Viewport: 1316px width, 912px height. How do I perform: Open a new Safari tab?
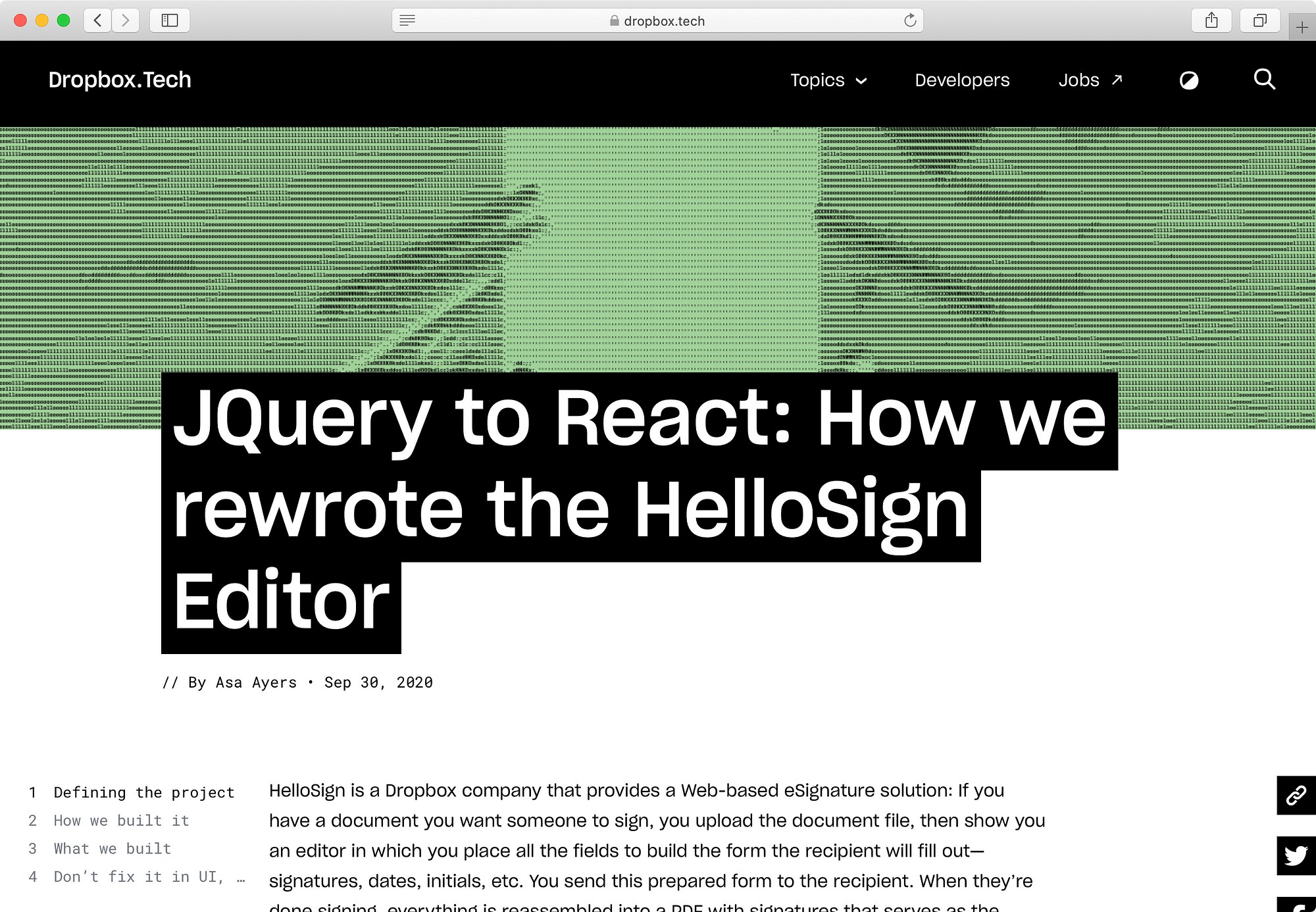[1302, 27]
